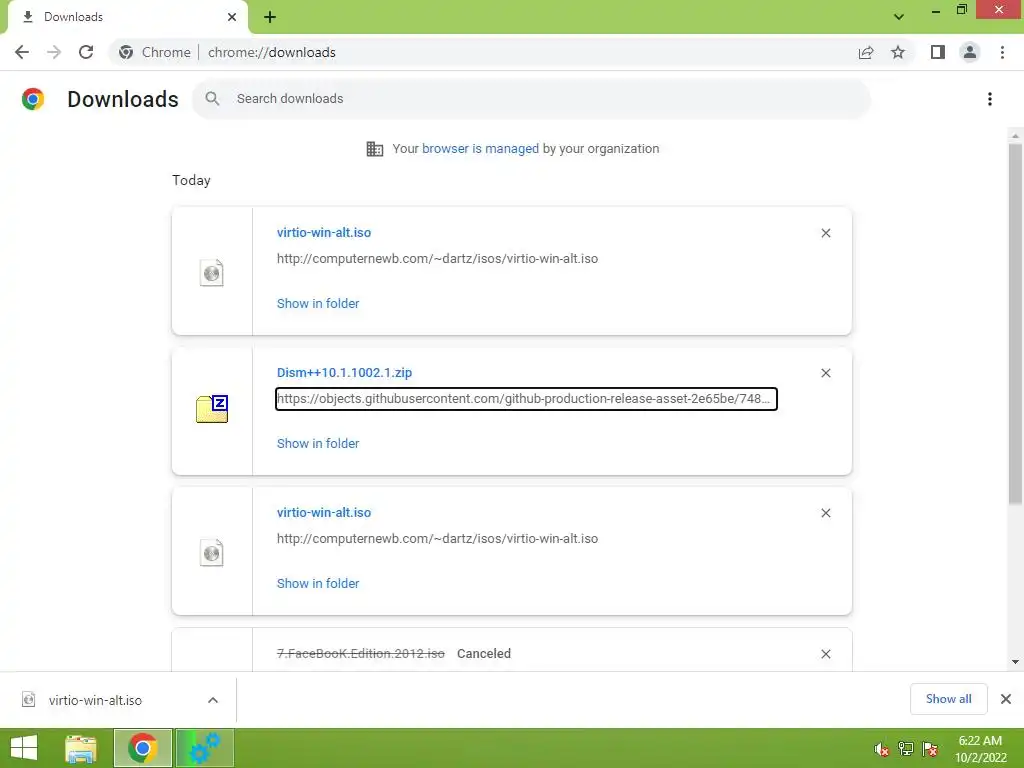Open a new tab with plus button

pyautogui.click(x=270, y=17)
